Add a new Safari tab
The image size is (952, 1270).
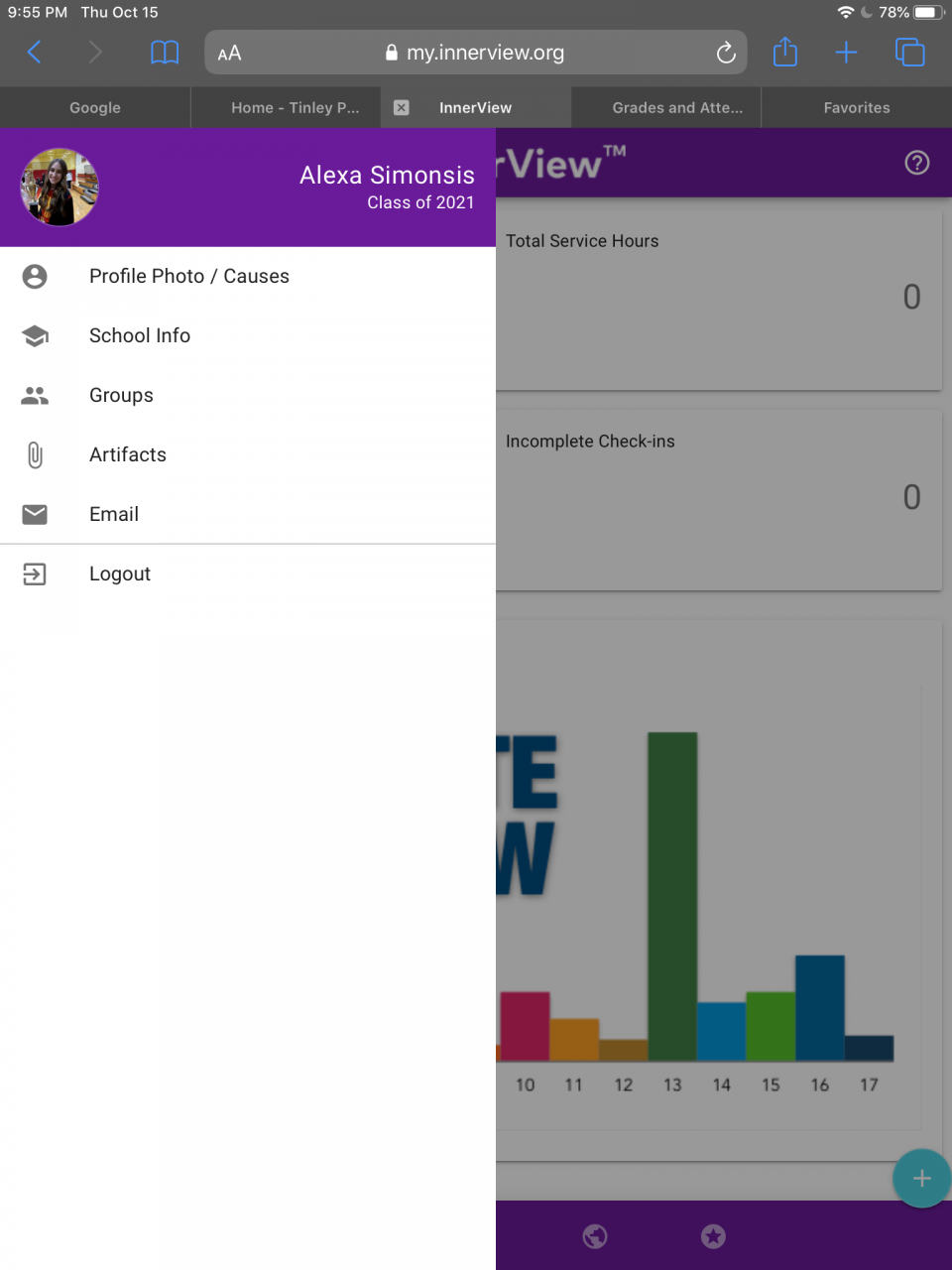pos(846,53)
